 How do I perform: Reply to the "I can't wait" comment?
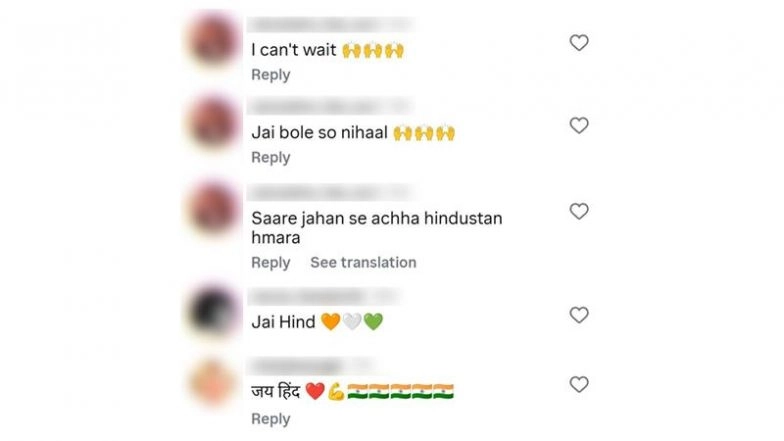click(270, 75)
